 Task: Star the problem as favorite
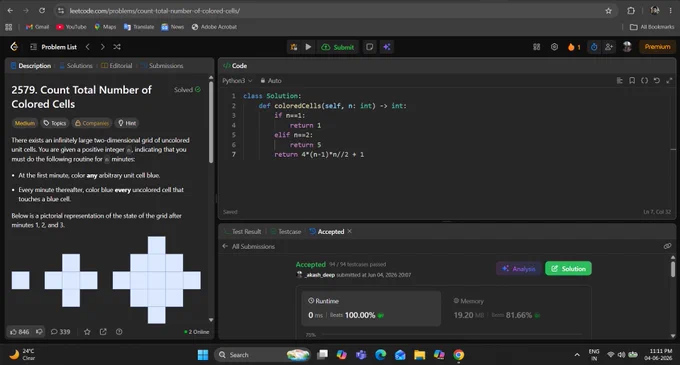pos(87,332)
